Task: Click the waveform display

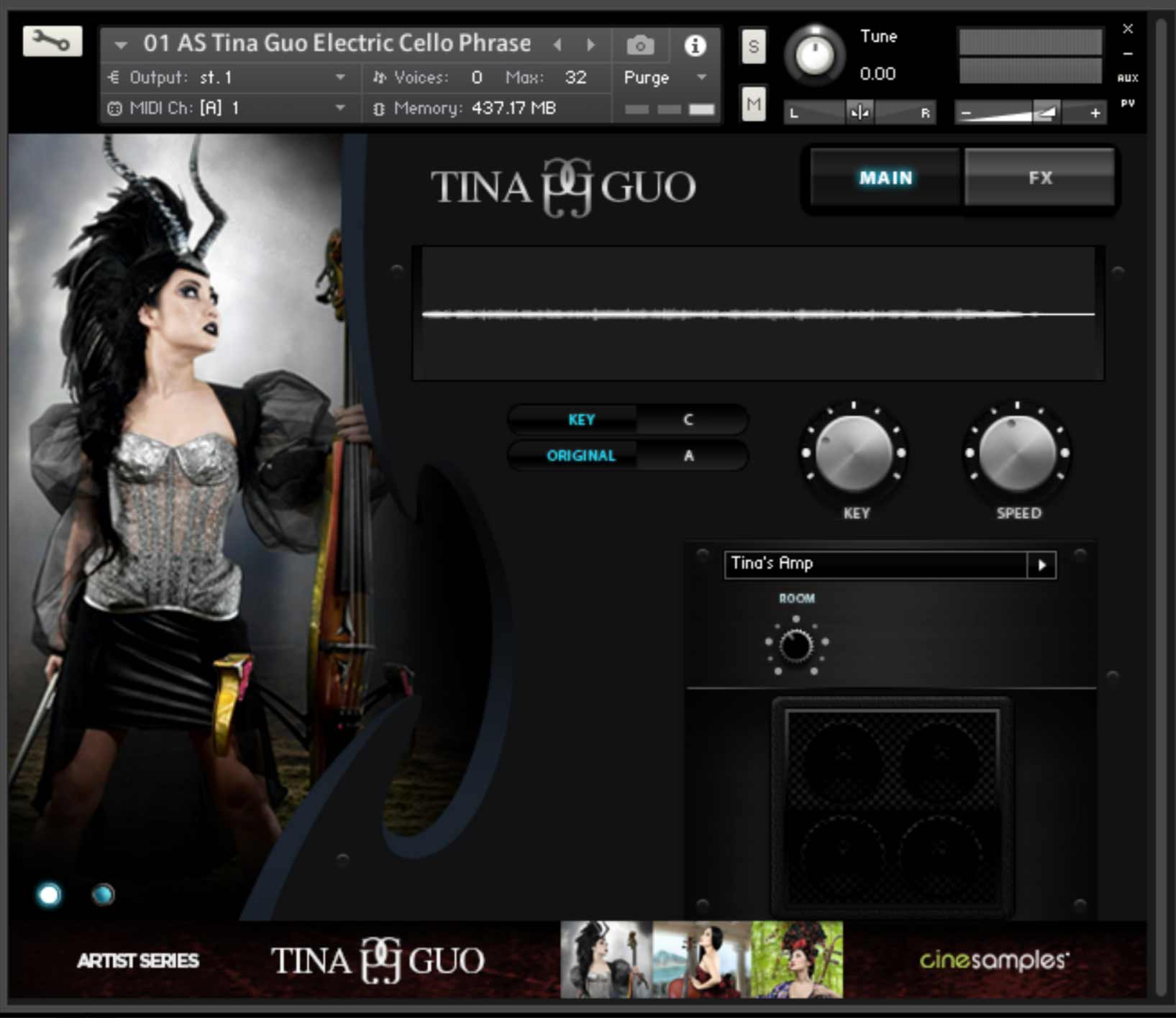Action: [758, 313]
